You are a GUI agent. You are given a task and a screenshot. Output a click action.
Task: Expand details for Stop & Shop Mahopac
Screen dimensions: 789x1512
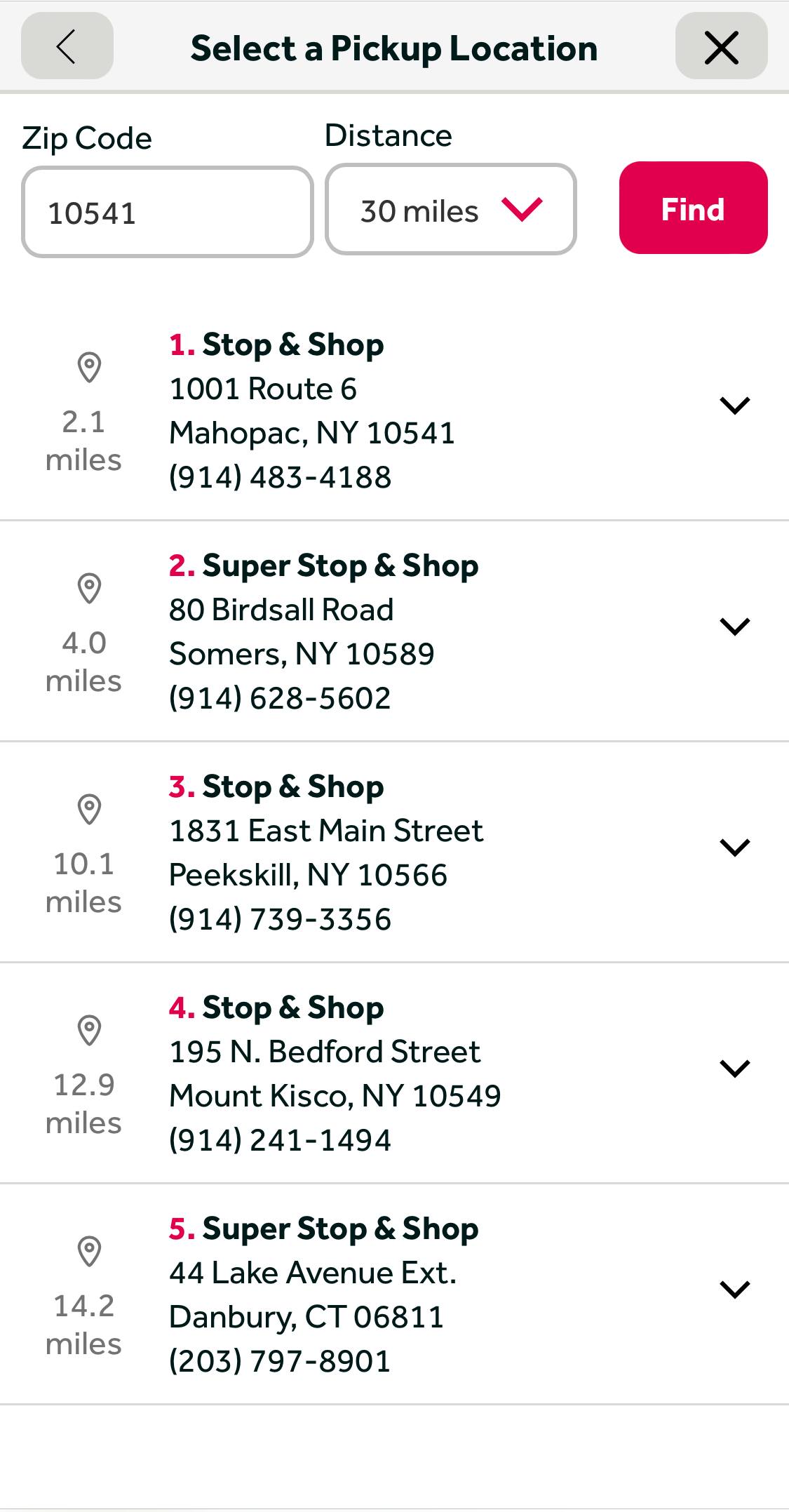tap(734, 405)
